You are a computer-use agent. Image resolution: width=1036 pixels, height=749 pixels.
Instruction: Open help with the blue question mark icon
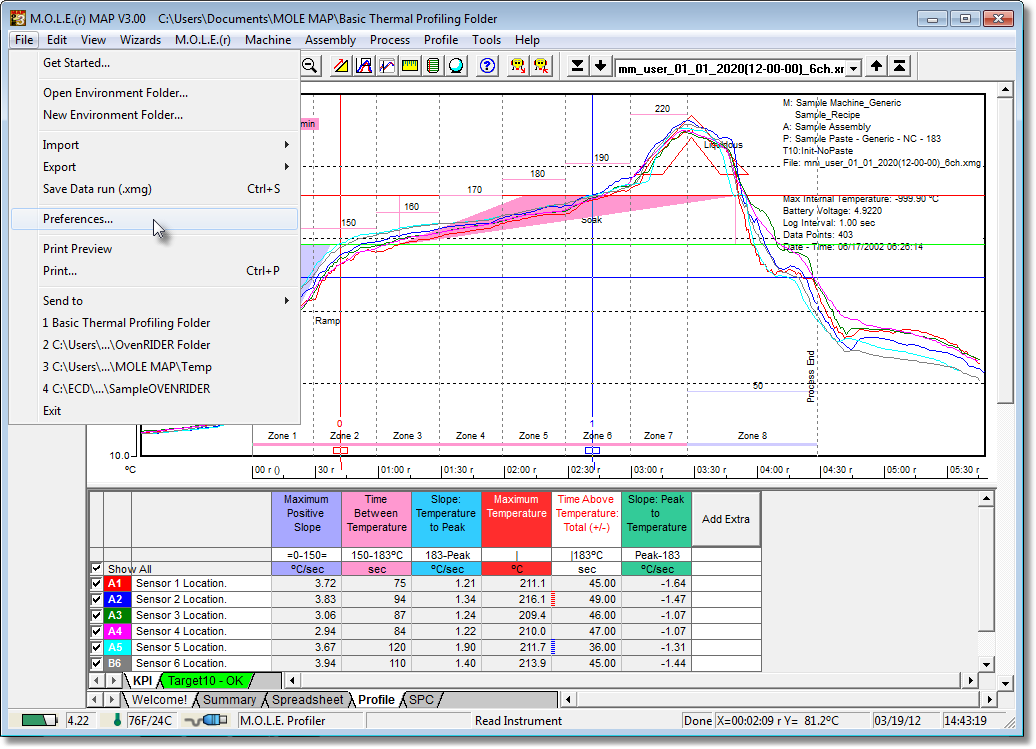(488, 65)
